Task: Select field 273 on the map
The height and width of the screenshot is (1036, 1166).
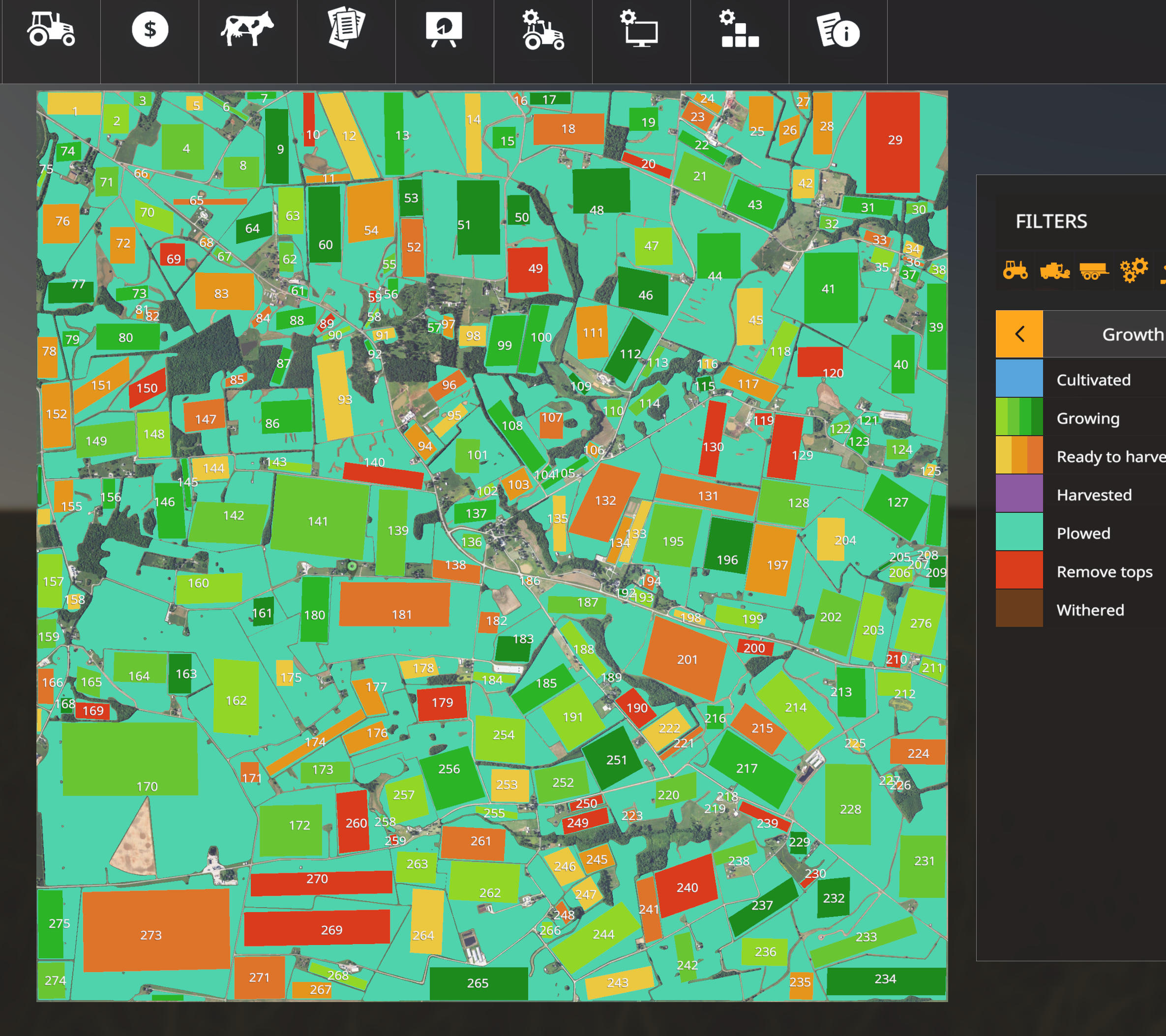Action: (x=156, y=930)
